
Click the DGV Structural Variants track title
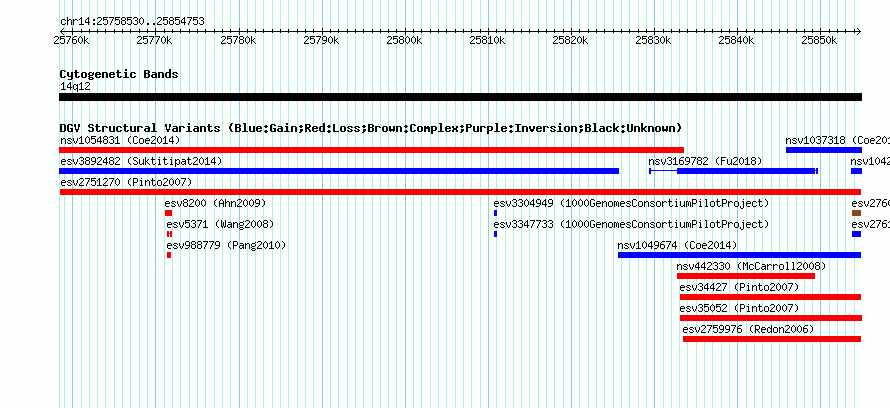[x=371, y=128]
